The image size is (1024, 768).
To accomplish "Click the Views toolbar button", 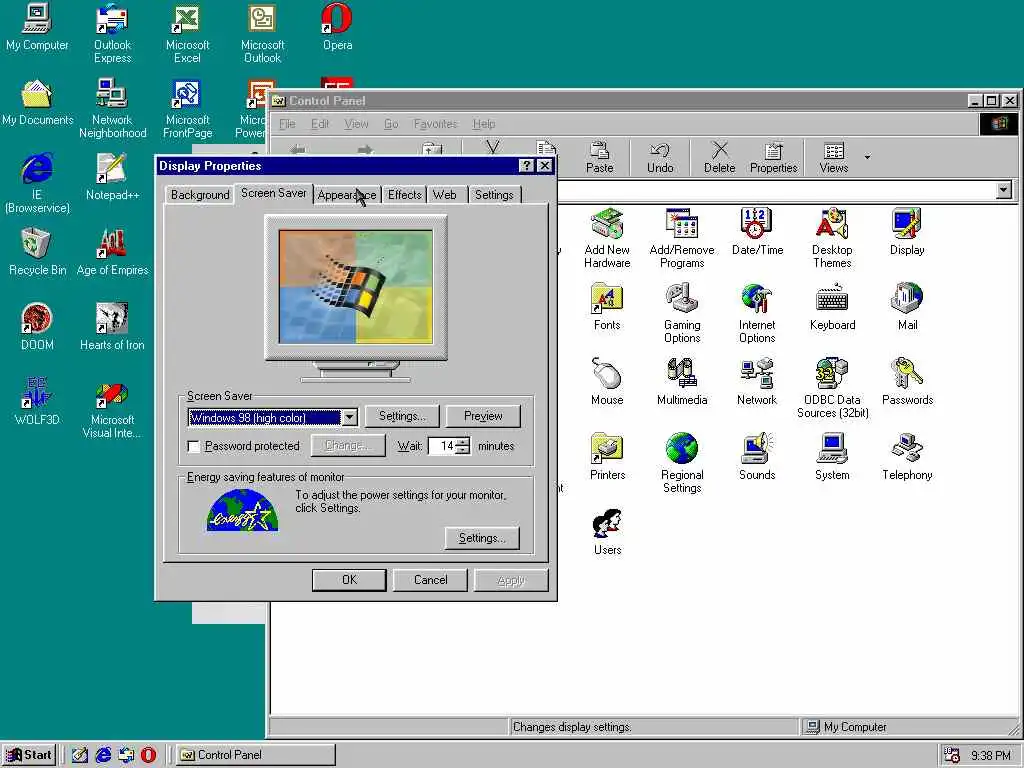I will [x=833, y=157].
